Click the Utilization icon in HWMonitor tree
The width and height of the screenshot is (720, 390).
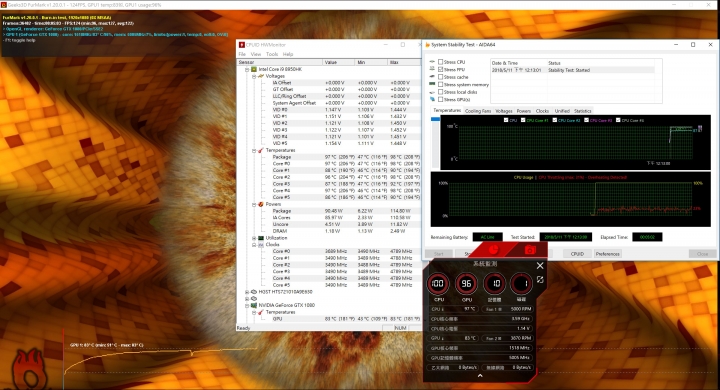pos(261,238)
